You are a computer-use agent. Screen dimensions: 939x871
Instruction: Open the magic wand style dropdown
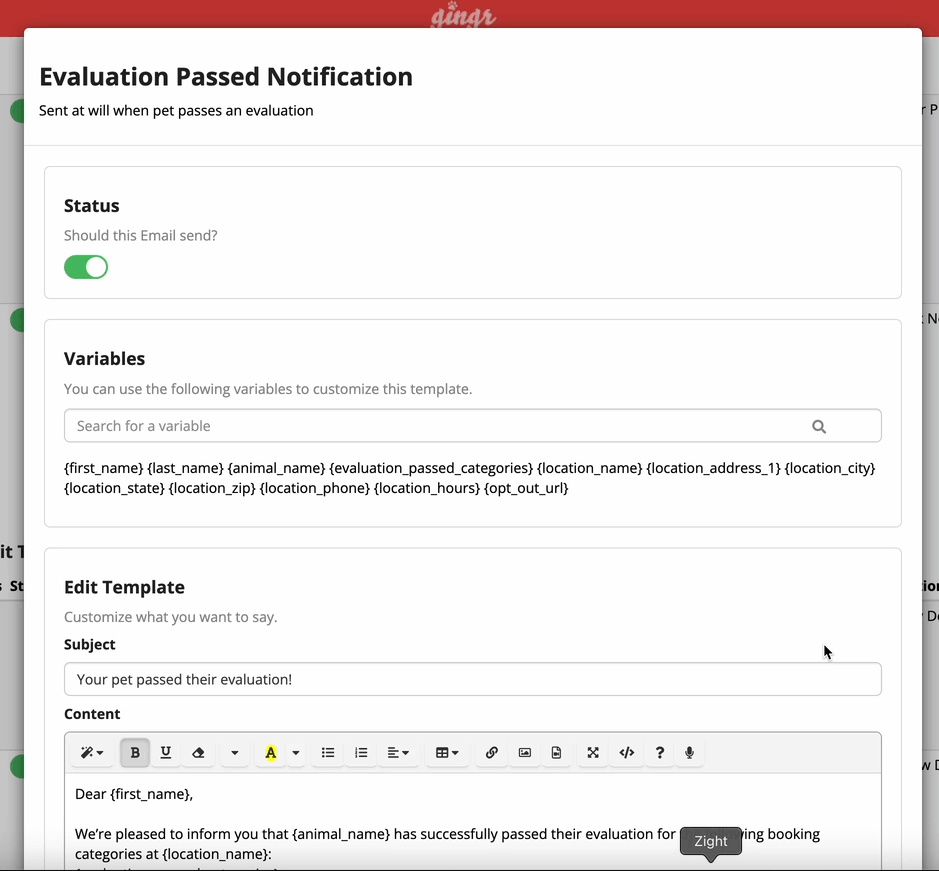[x=92, y=752]
